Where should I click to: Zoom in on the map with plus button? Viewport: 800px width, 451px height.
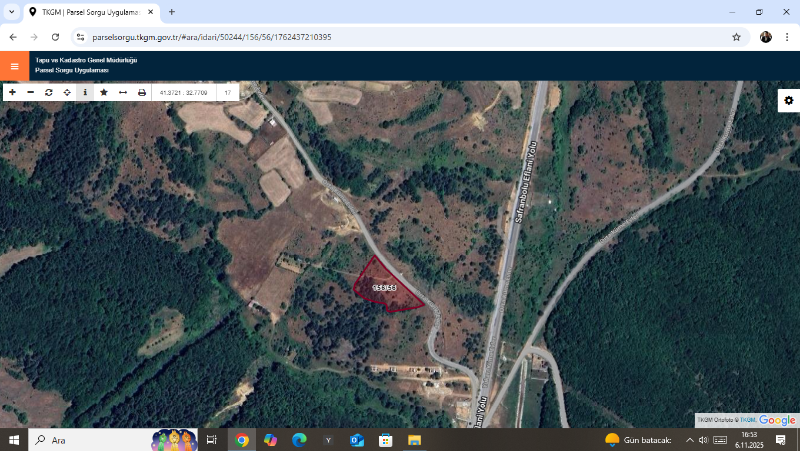(12, 92)
